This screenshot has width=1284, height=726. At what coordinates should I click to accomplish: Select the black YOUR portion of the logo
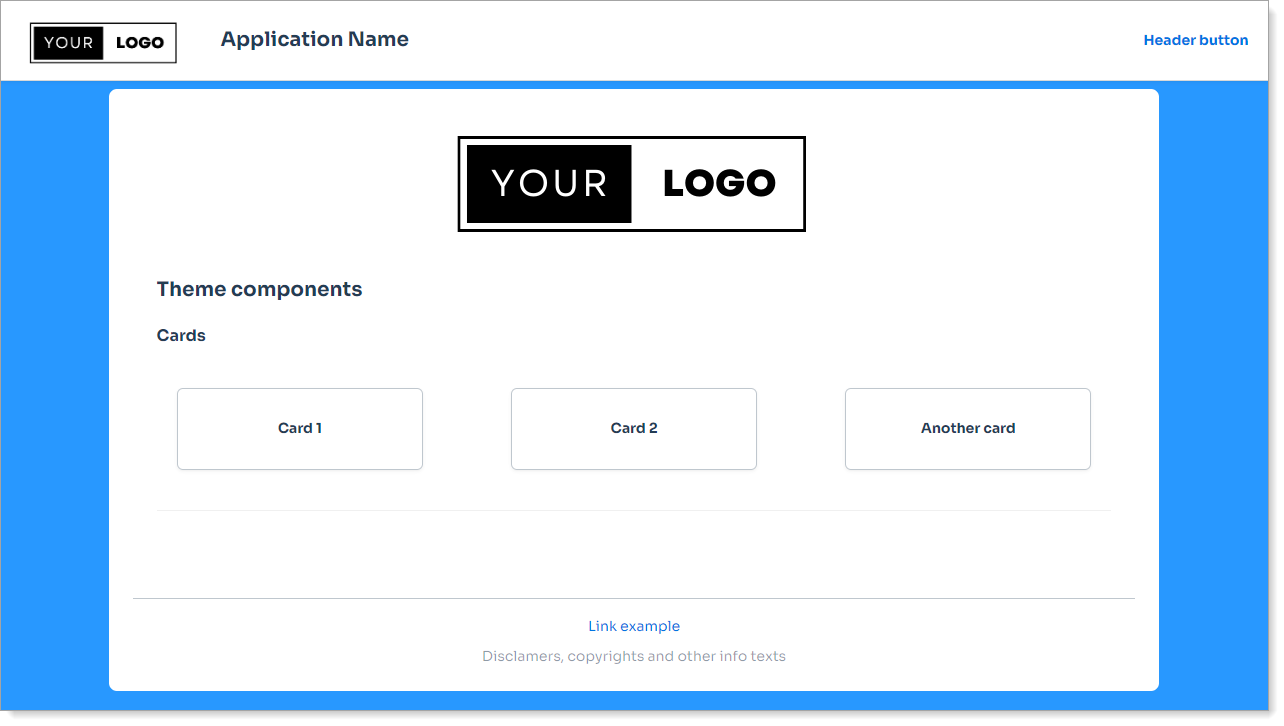tap(548, 184)
